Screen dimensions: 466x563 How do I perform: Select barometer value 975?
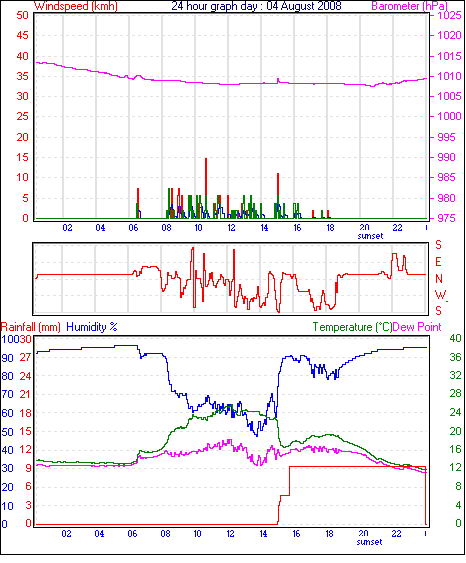(446, 218)
